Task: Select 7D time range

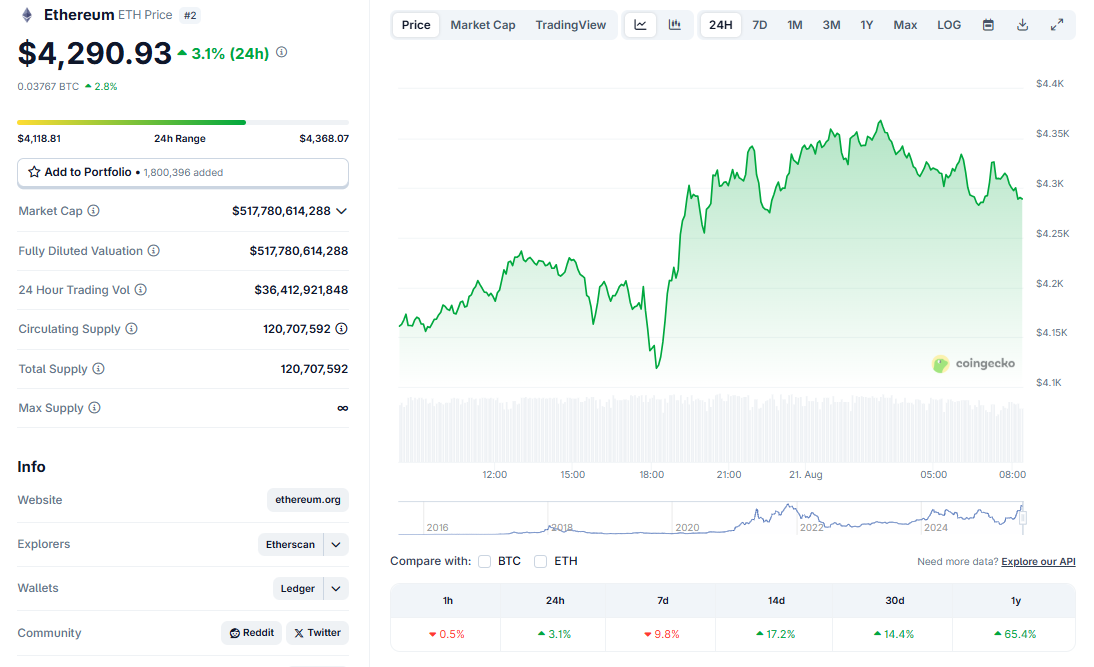Action: (x=760, y=25)
